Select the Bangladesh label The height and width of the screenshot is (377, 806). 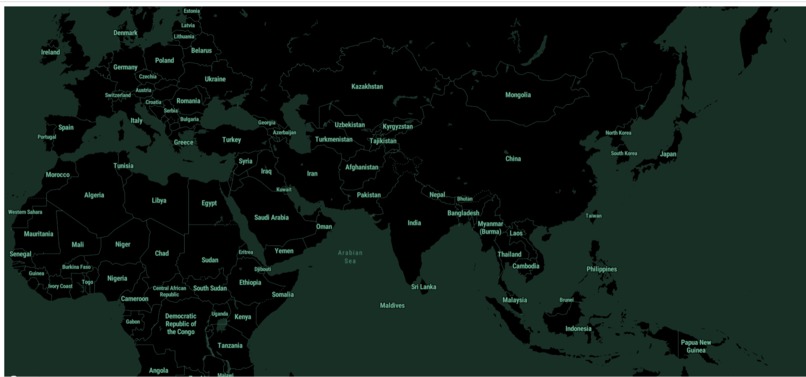point(463,213)
